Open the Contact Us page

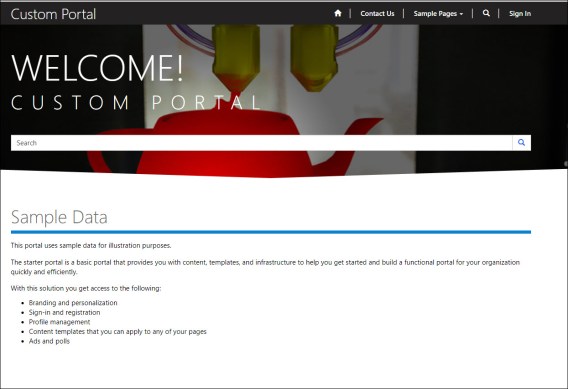coord(377,14)
